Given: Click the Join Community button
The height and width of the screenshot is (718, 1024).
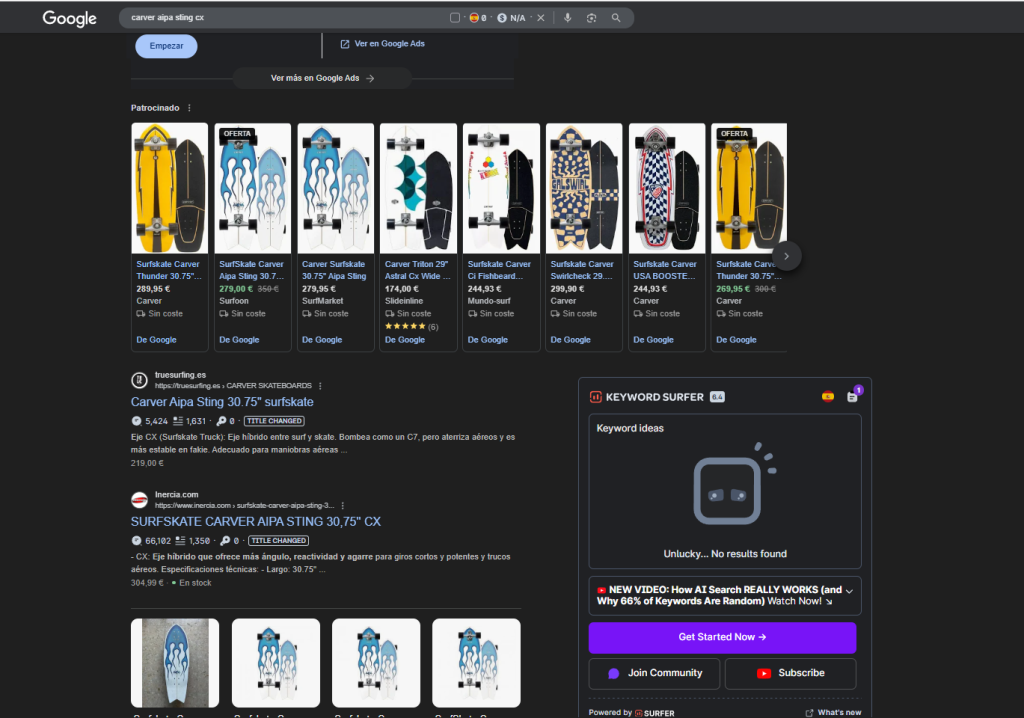Looking at the screenshot, I should coord(655,673).
